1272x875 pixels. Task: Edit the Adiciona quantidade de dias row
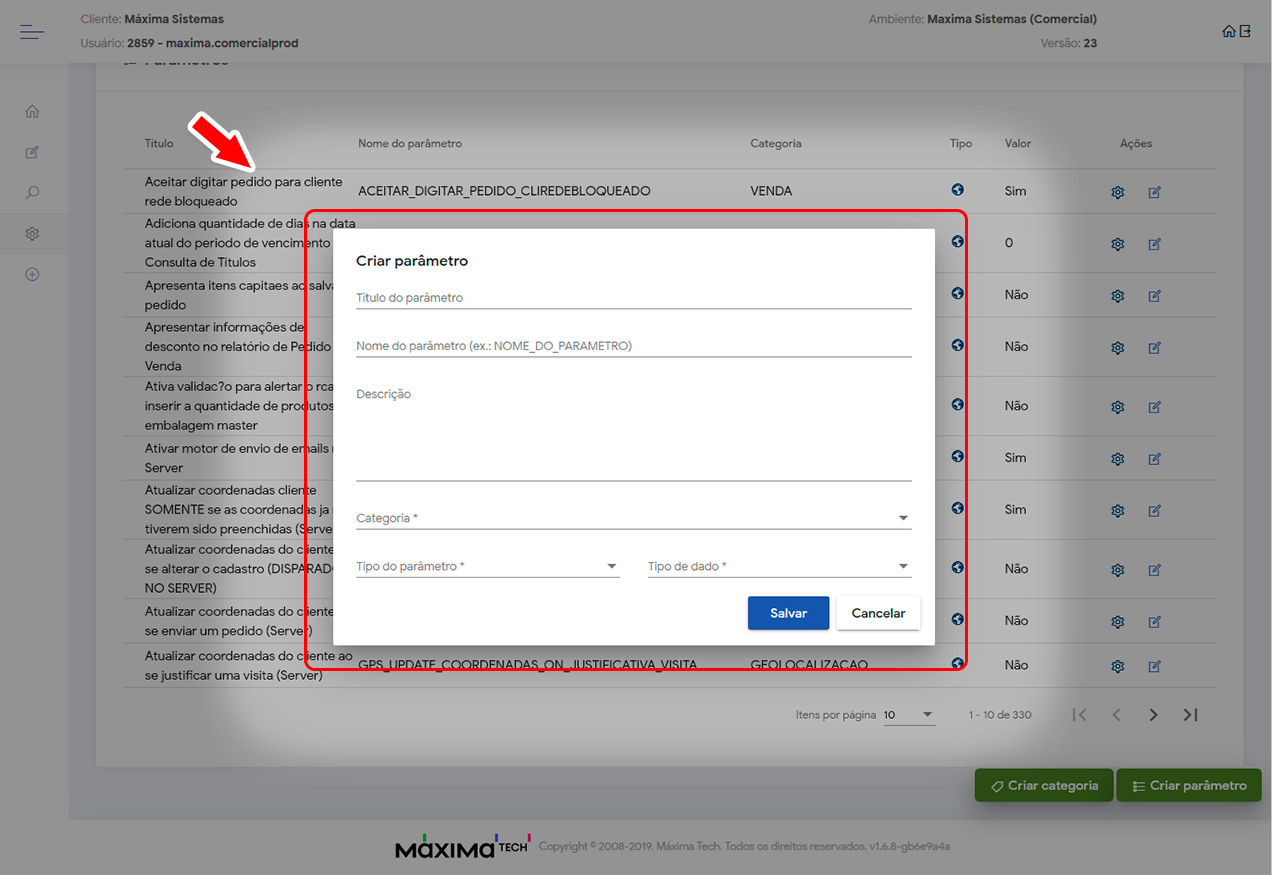pyautogui.click(x=1154, y=244)
